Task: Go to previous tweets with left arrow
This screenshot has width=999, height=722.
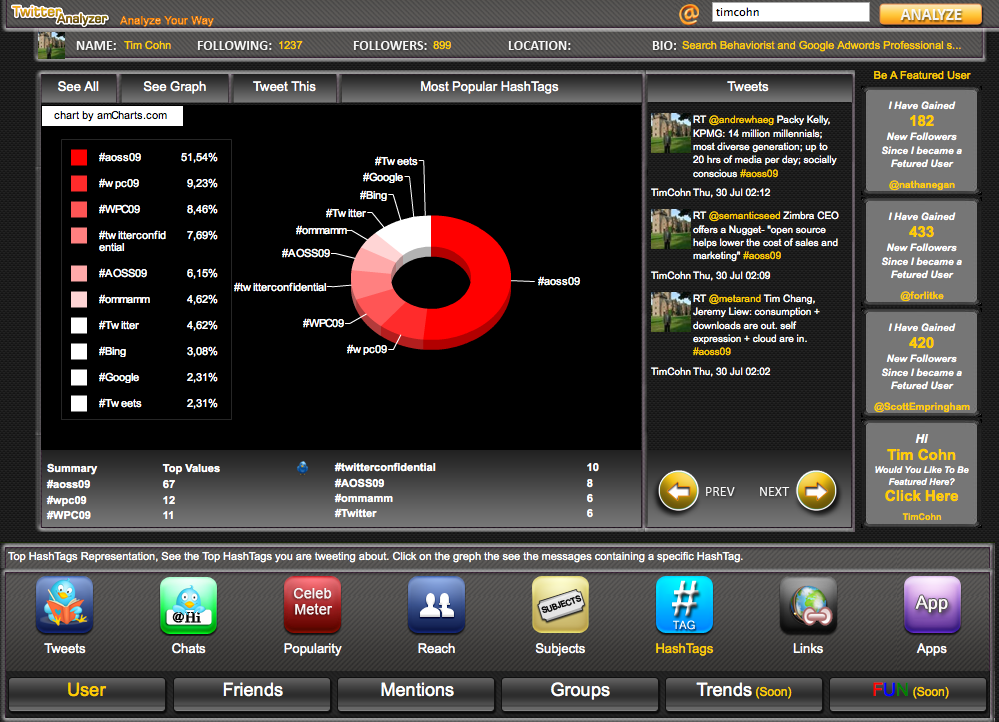Action: coord(678,491)
